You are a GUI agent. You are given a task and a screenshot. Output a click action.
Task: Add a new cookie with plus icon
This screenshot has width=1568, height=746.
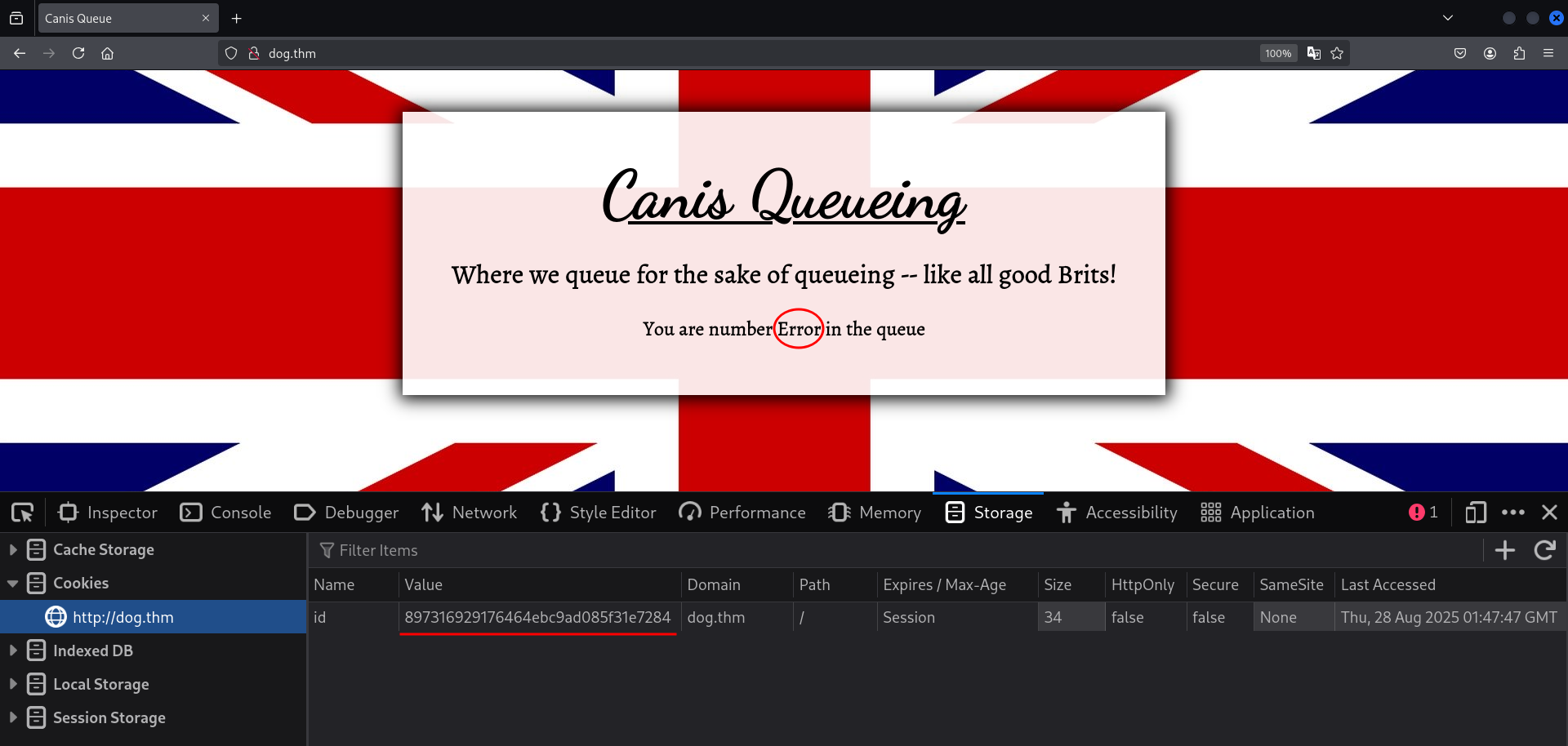pyautogui.click(x=1504, y=550)
